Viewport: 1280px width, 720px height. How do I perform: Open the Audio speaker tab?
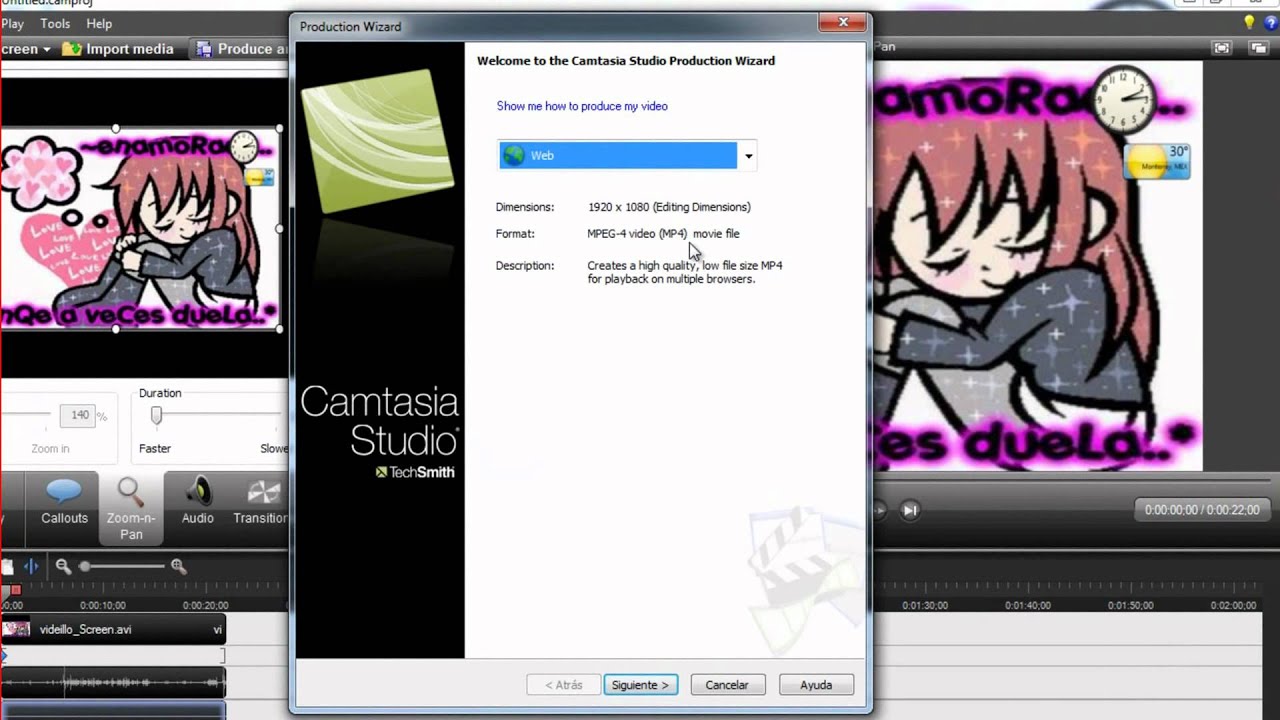point(198,503)
